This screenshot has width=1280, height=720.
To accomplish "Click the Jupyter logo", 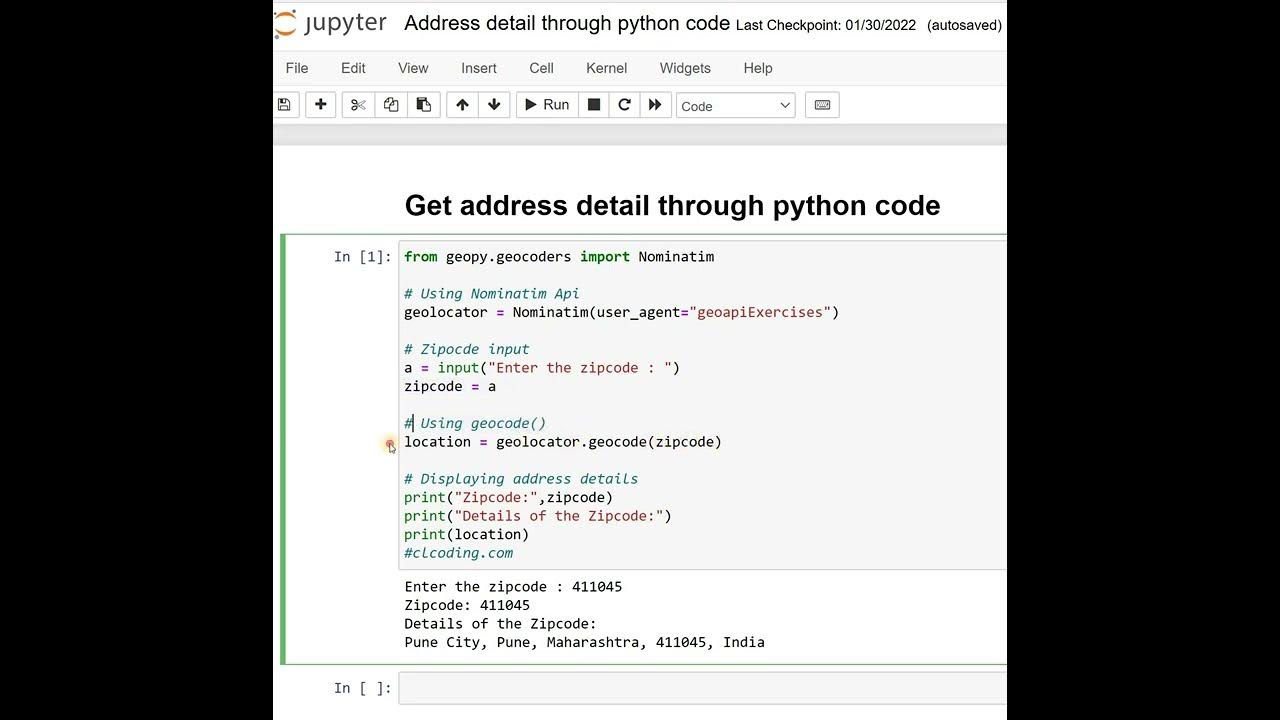I will pyautogui.click(x=331, y=25).
